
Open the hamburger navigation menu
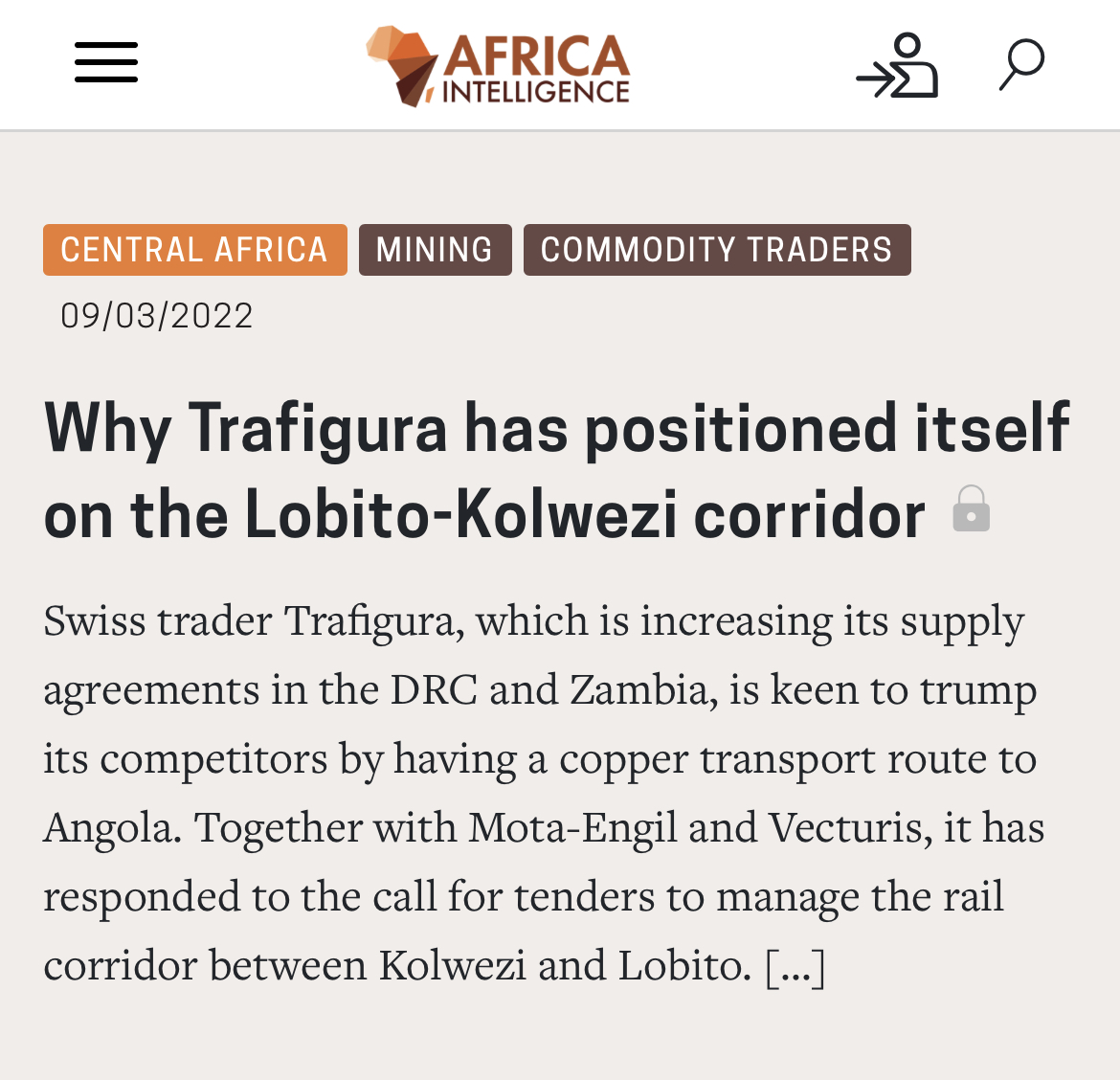(x=105, y=62)
